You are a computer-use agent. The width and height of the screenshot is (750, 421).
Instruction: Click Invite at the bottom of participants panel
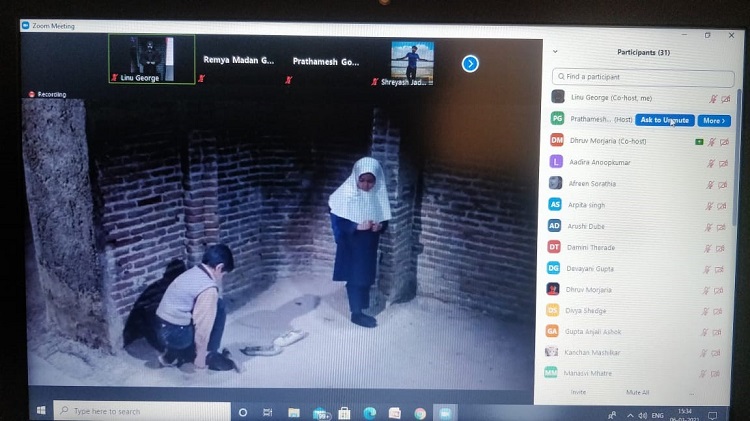tap(578, 392)
